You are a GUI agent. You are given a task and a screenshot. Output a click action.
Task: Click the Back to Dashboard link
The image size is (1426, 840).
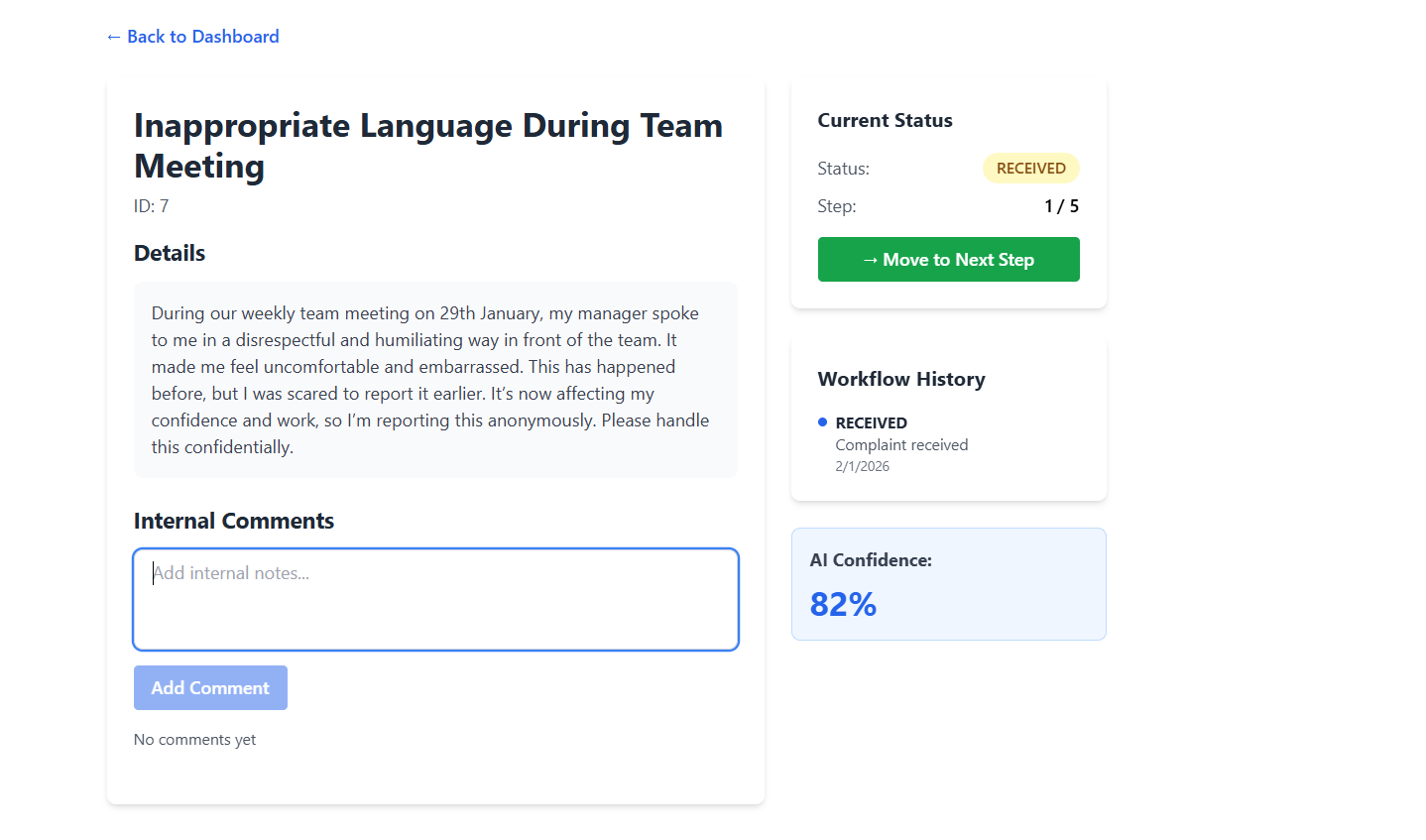click(x=192, y=37)
